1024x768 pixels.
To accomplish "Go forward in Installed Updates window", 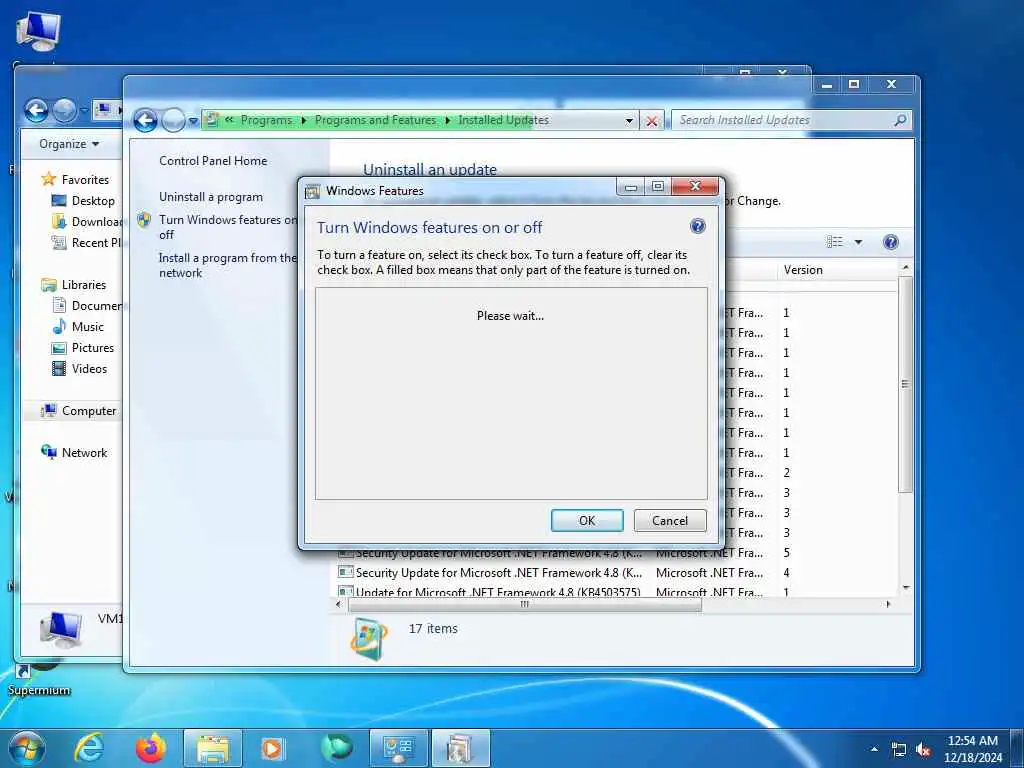I will tap(173, 120).
